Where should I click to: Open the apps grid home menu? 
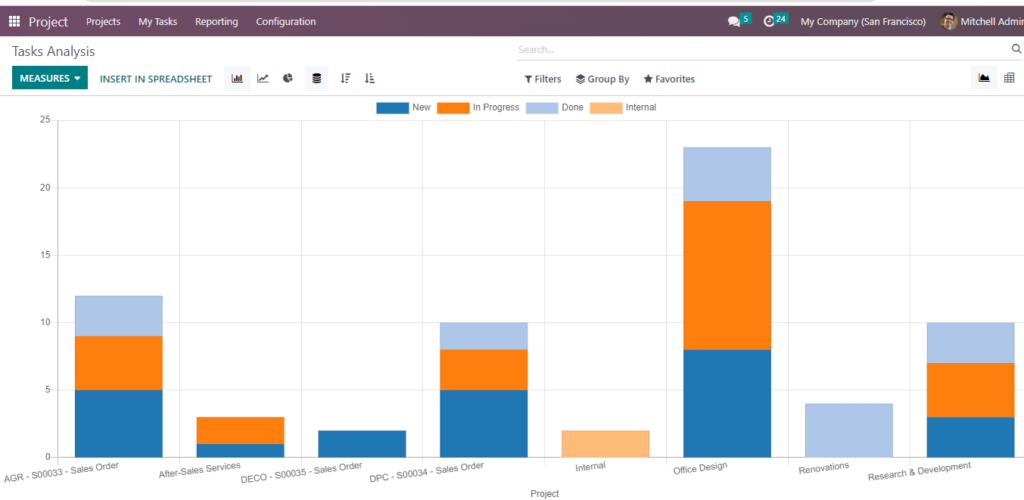(14, 21)
